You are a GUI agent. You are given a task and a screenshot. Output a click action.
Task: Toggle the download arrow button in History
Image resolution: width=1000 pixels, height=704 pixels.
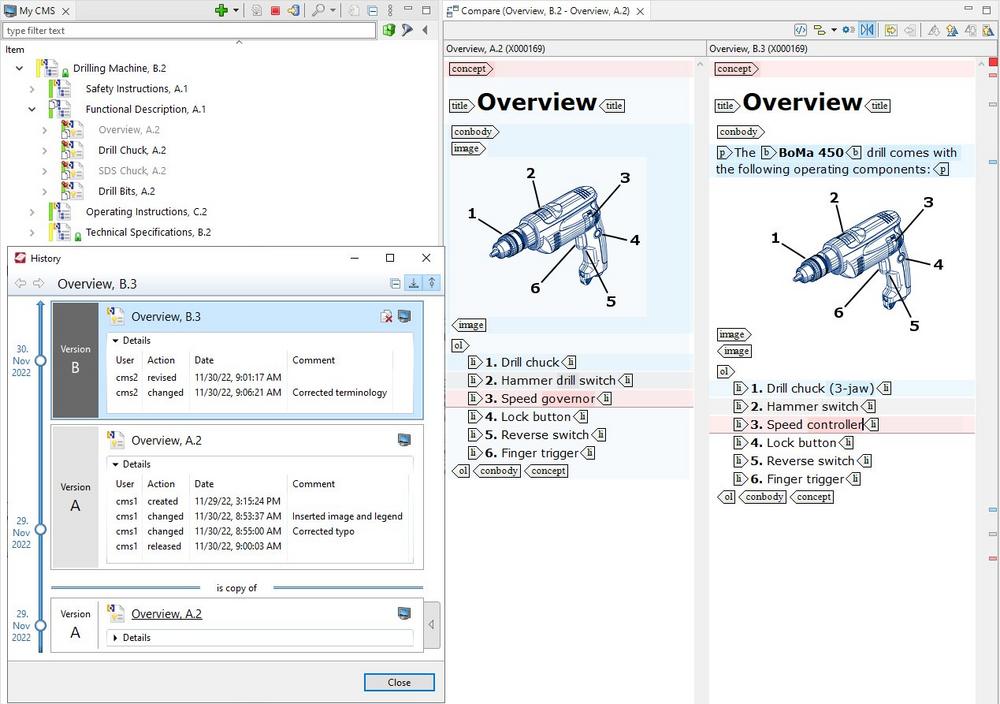(x=413, y=284)
